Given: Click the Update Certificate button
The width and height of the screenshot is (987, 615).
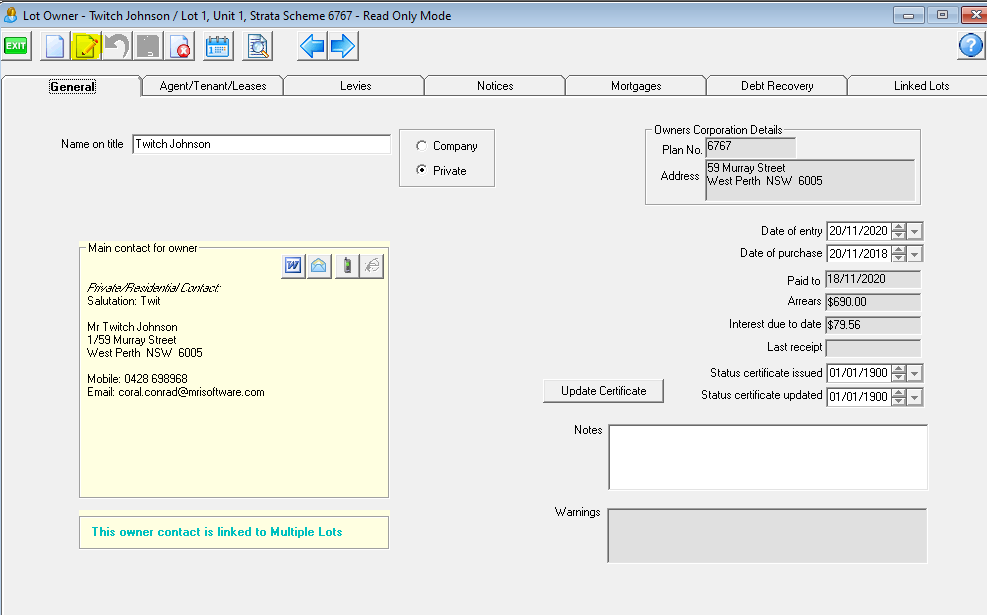Looking at the screenshot, I should pyautogui.click(x=604, y=391).
